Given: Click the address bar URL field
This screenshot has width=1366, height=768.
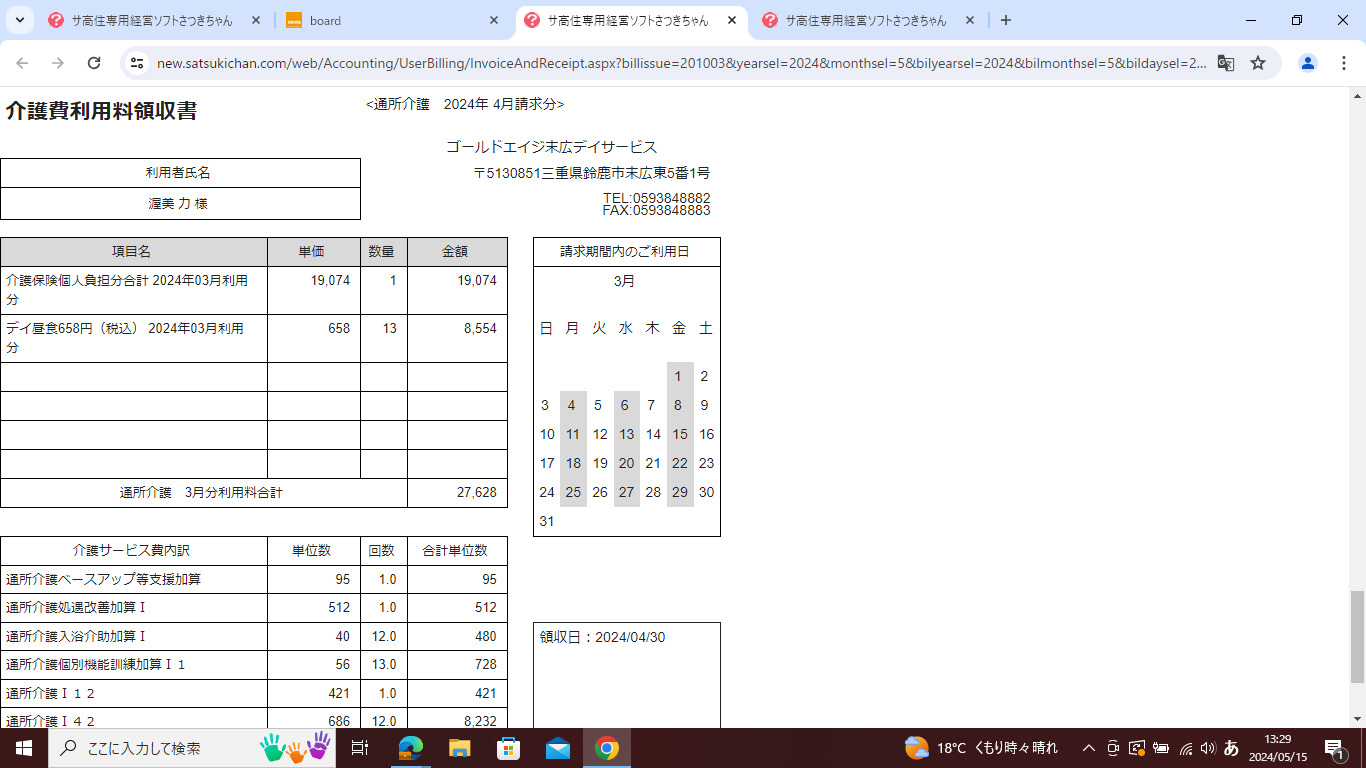Looking at the screenshot, I should 680,63.
